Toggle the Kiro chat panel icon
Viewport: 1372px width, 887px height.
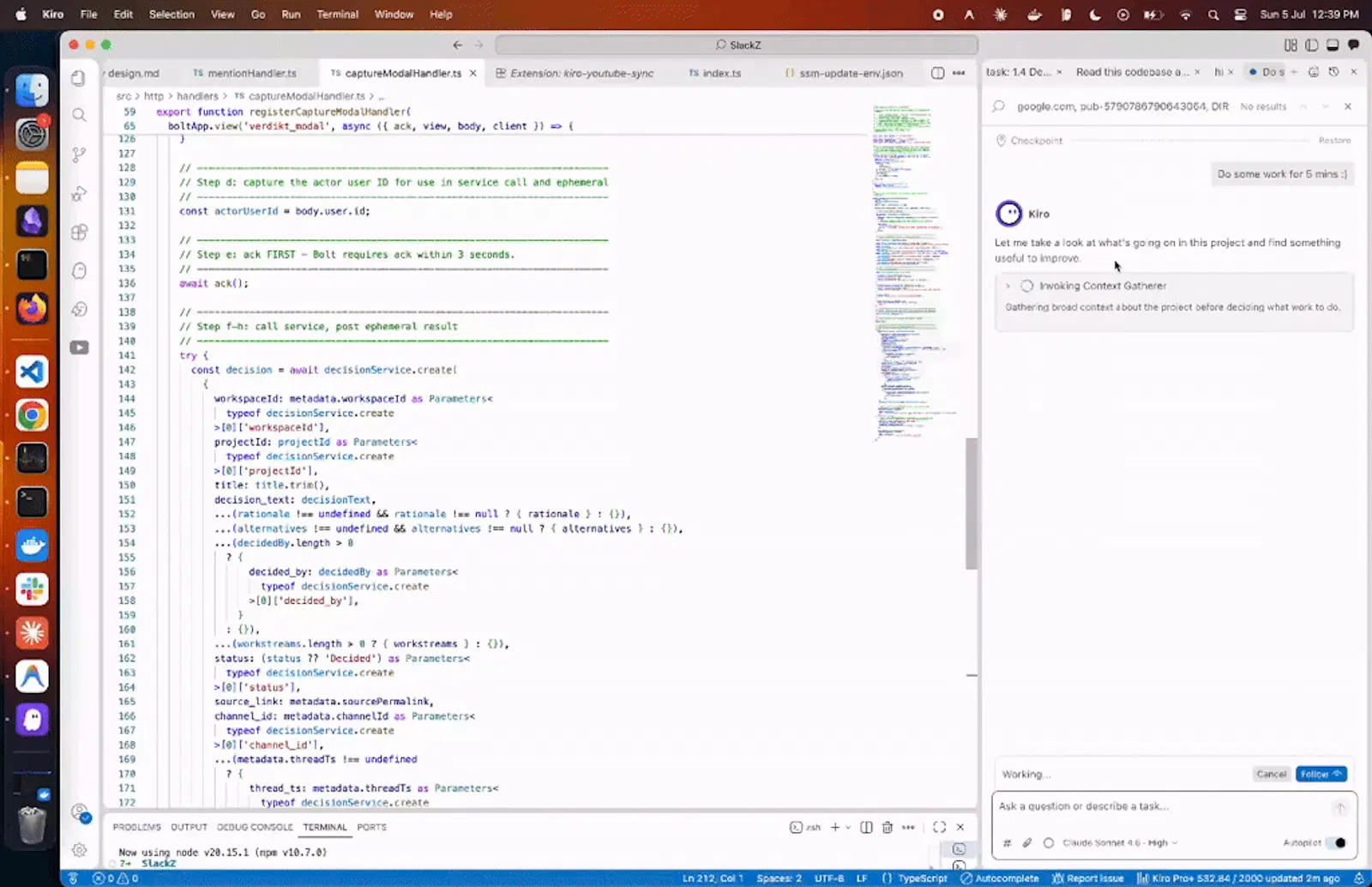coord(1354,45)
